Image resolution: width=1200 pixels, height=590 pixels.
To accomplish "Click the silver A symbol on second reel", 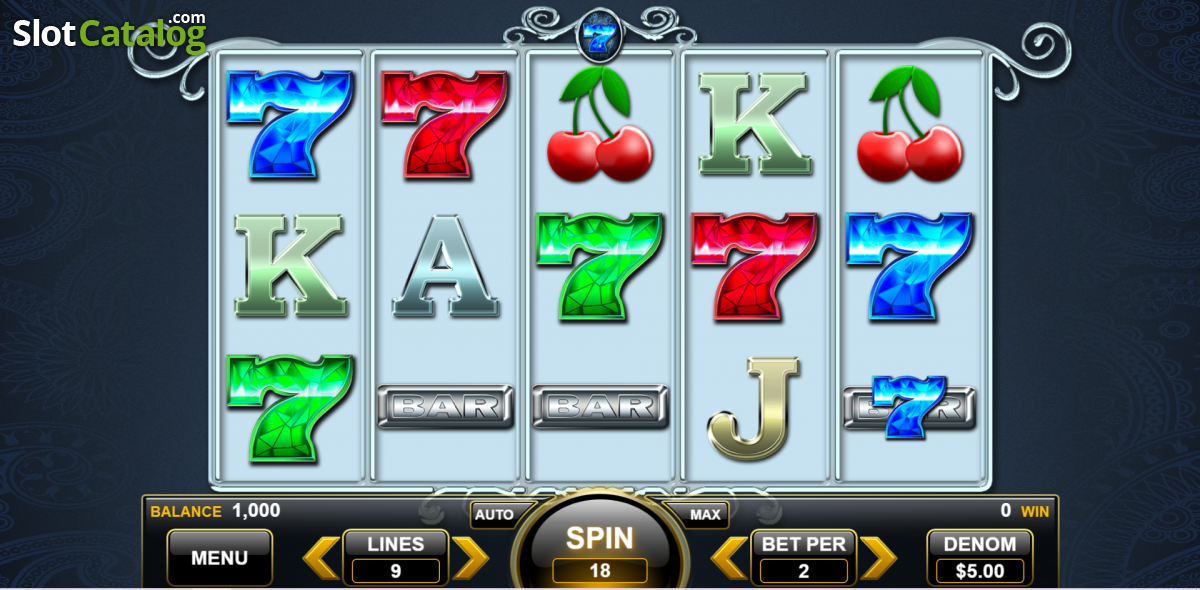I will click(x=446, y=265).
